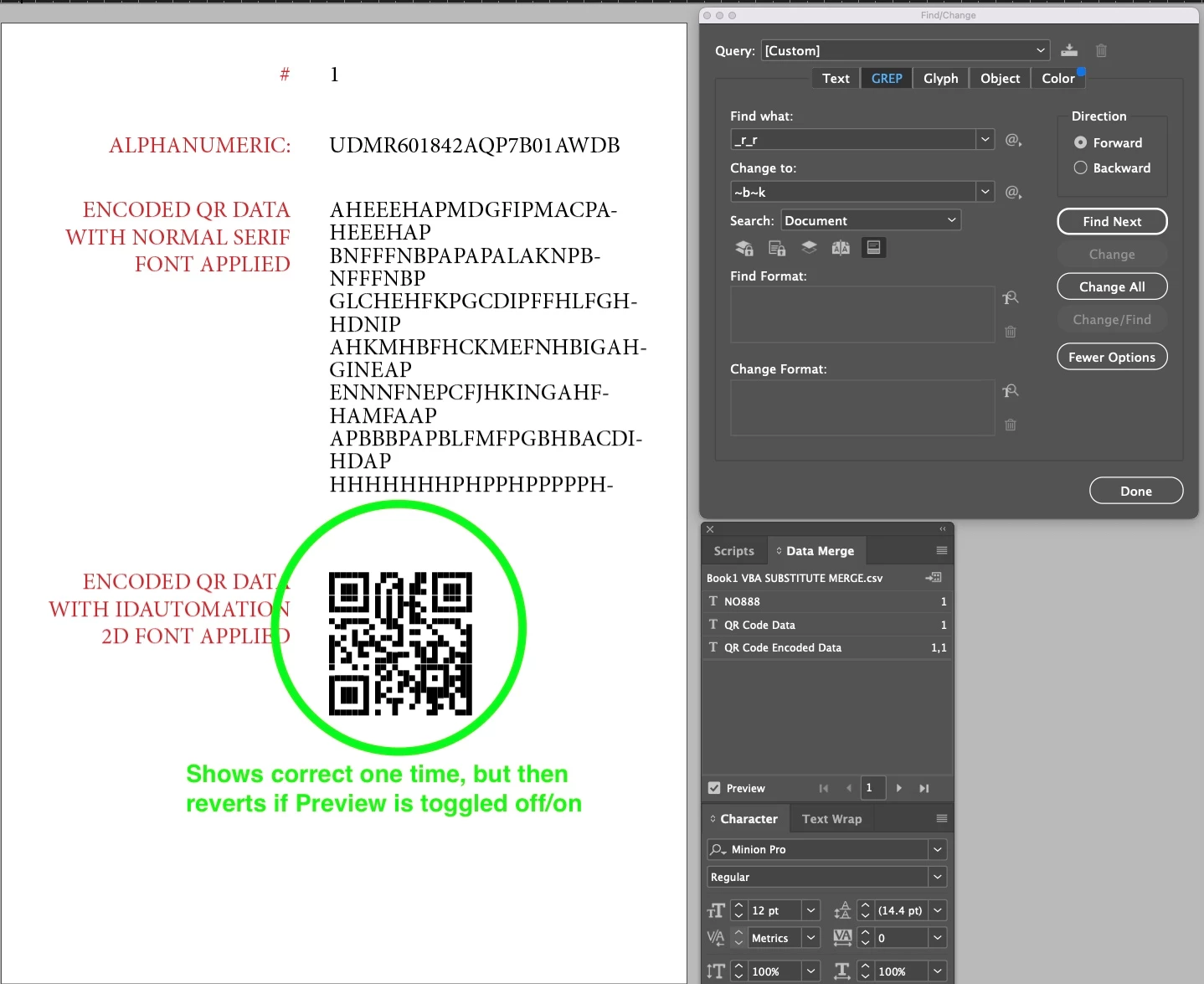The image size is (1204, 984).
Task: Toggle Include Locked Stories search option
Action: [777, 248]
